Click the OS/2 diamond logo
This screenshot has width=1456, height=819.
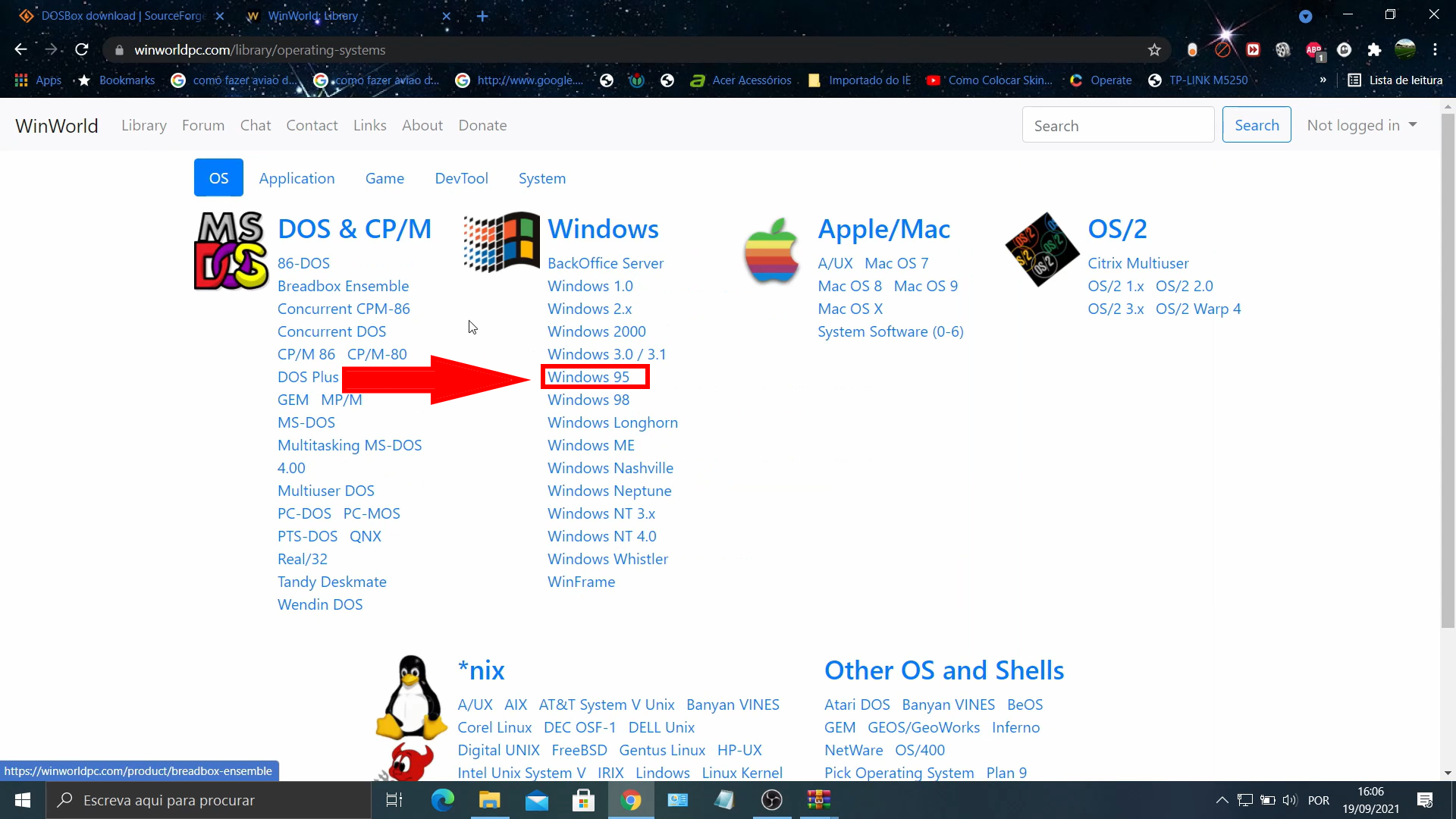coord(1042,249)
